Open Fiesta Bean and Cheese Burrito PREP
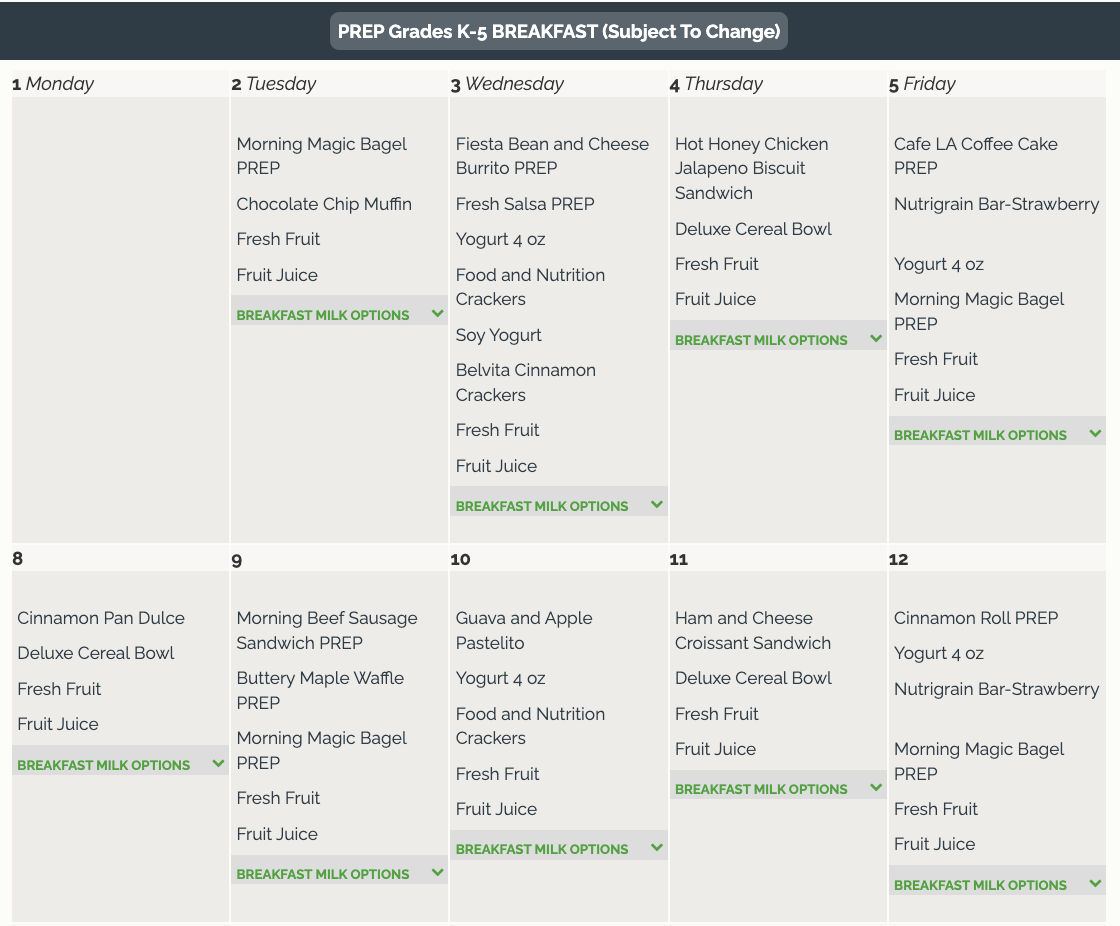 [x=552, y=156]
